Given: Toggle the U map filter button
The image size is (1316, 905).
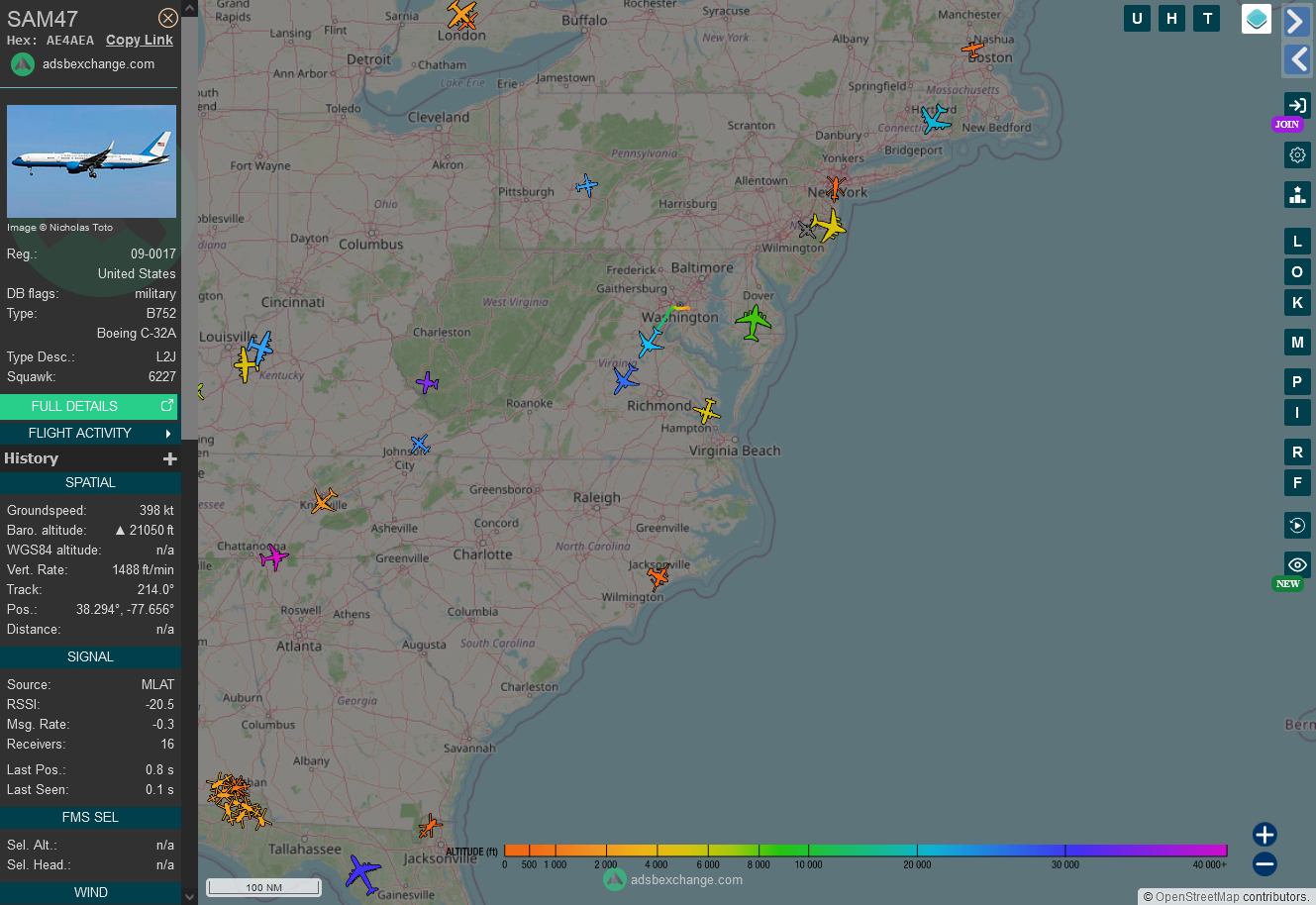Looking at the screenshot, I should (1137, 18).
